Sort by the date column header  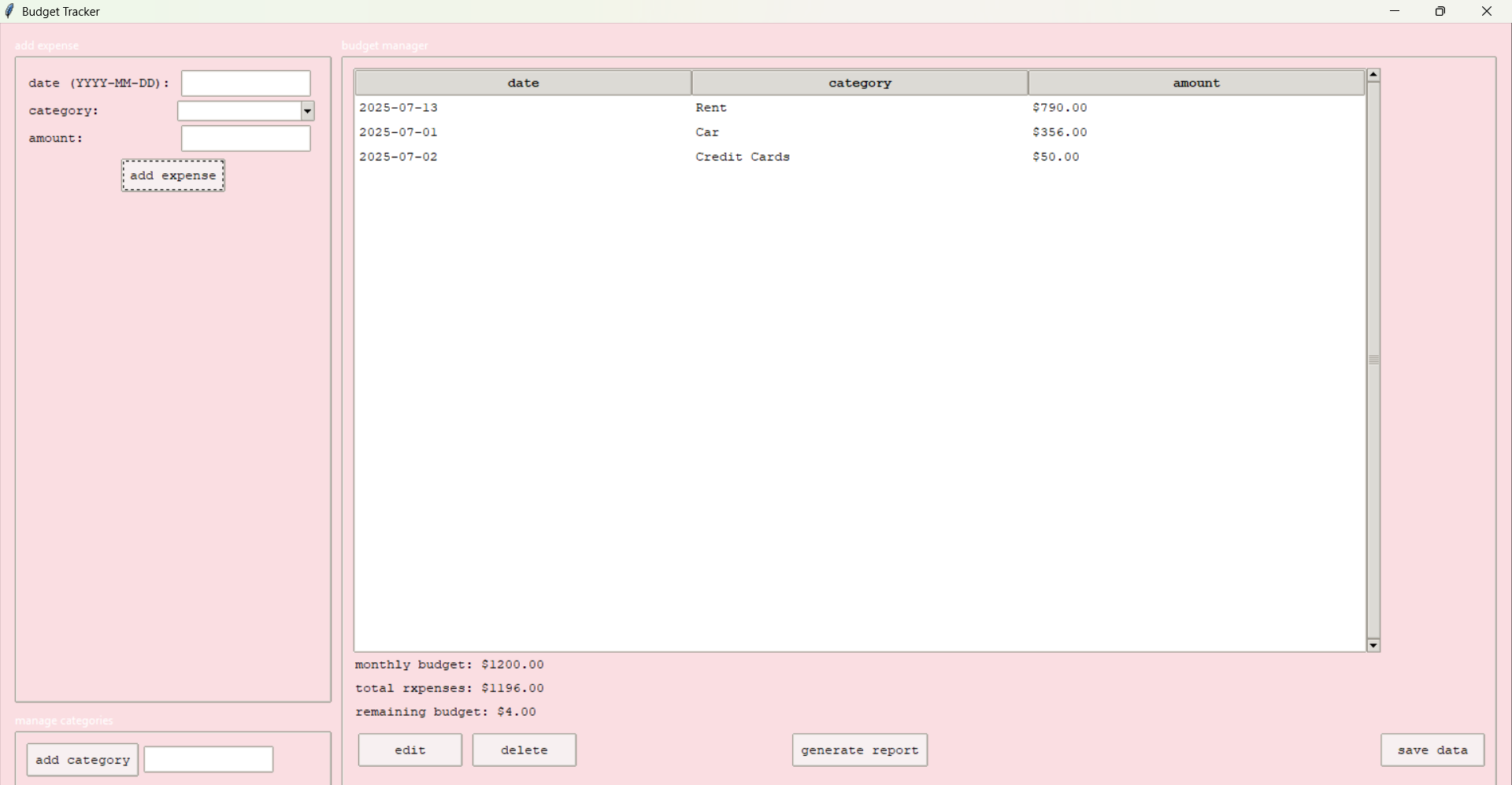[x=524, y=83]
